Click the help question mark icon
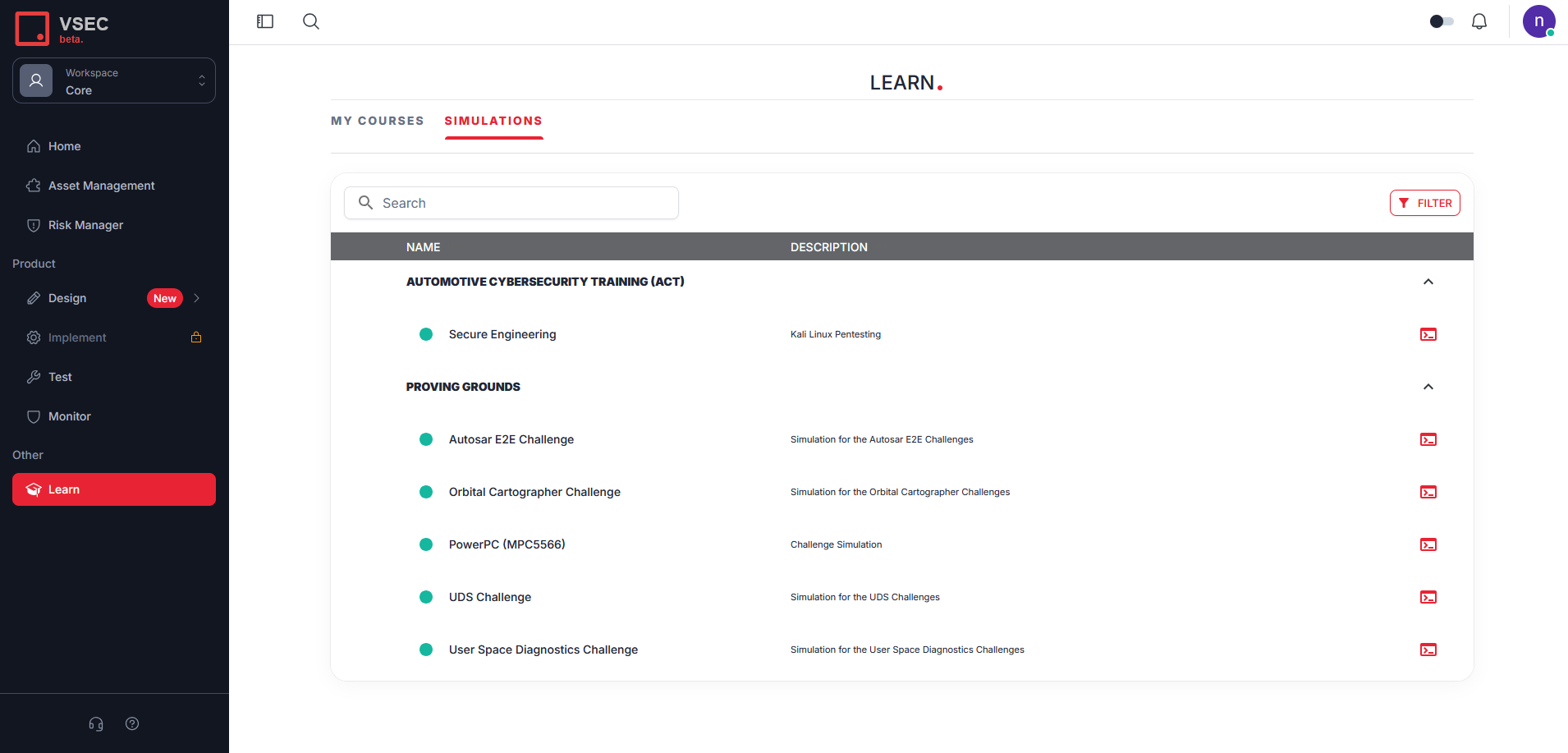The width and height of the screenshot is (1568, 753). coord(132,723)
